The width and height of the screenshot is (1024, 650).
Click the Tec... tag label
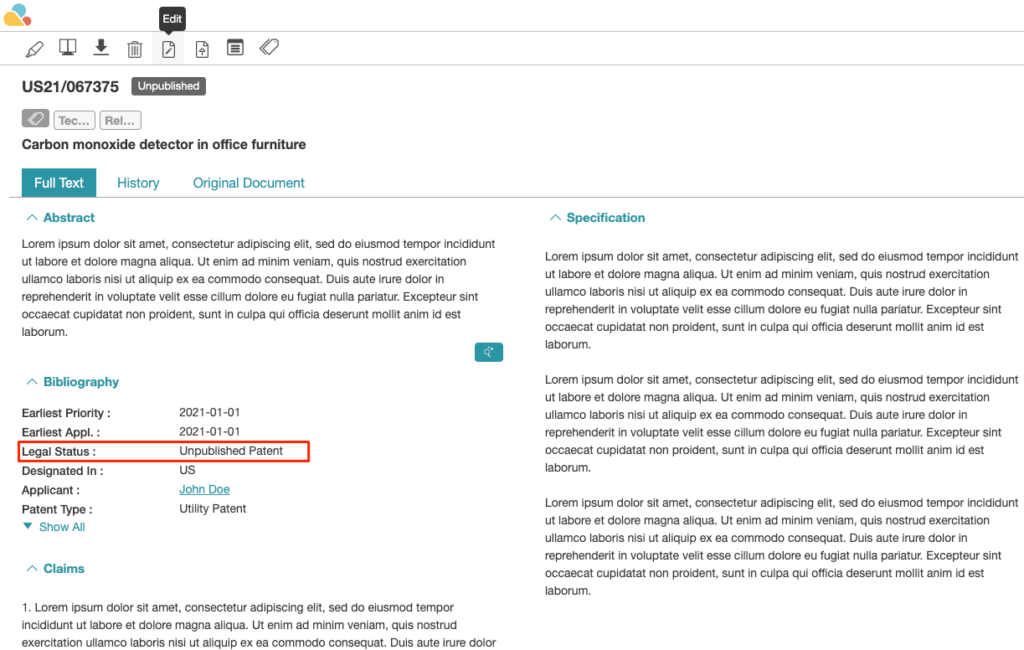point(74,120)
